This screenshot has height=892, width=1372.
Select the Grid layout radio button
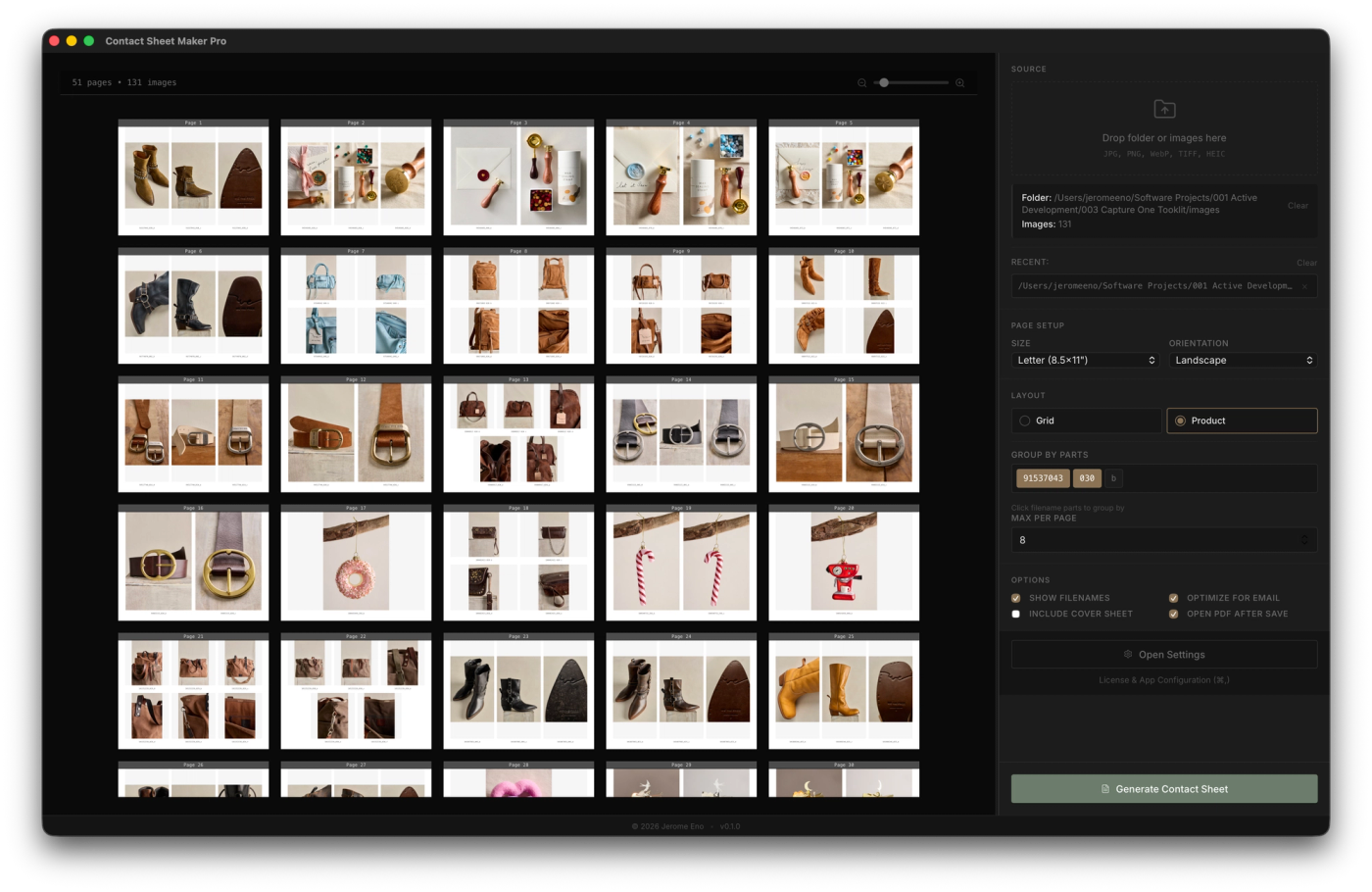(1086, 421)
